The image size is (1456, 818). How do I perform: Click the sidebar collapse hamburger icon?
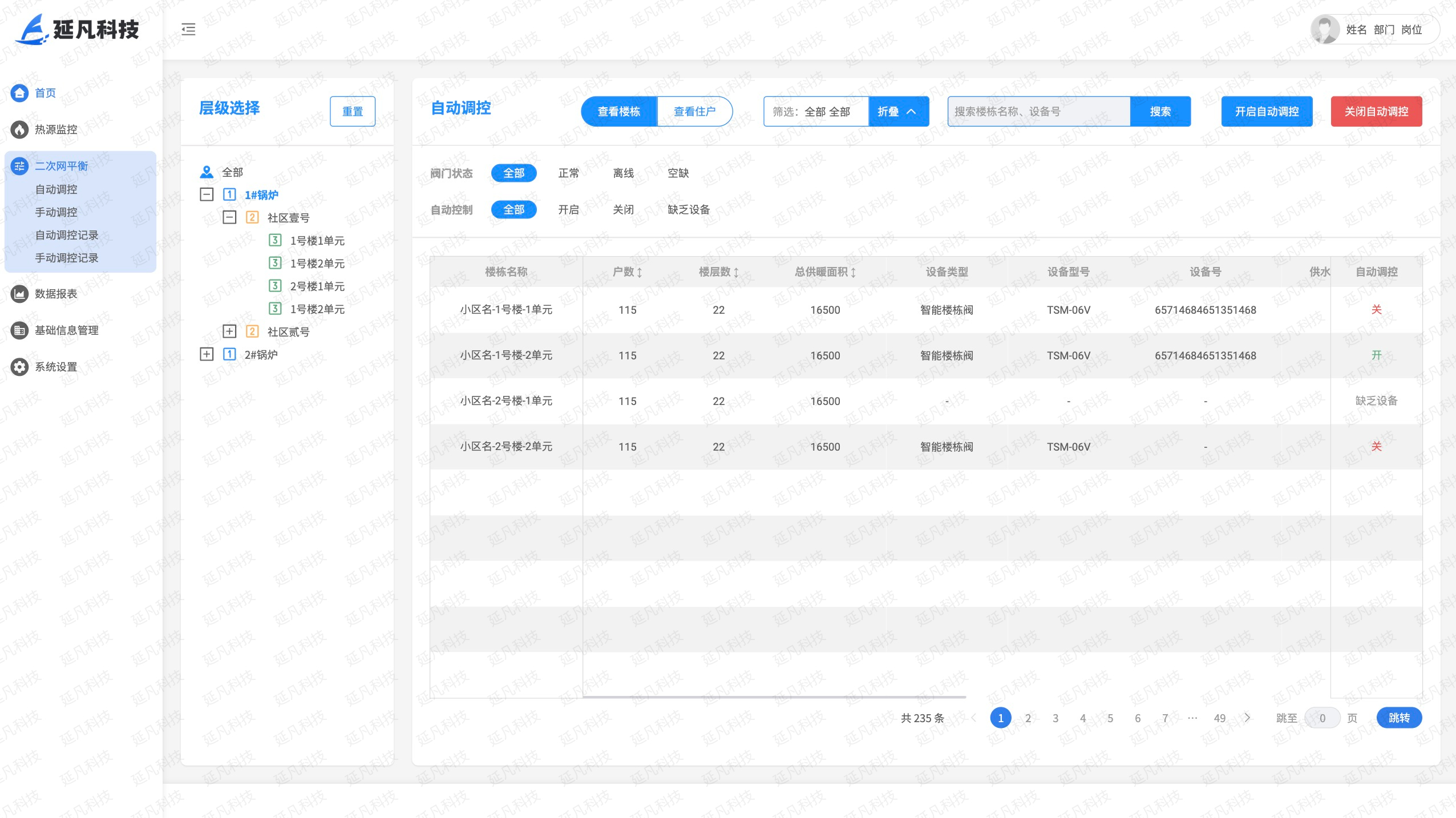(188, 29)
